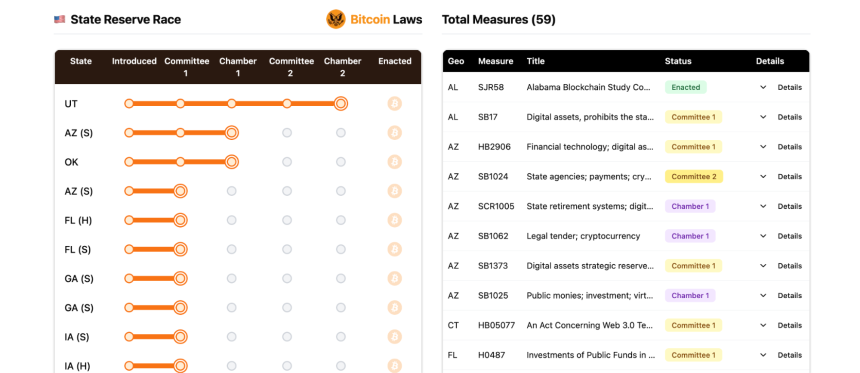This screenshot has height=373, width=860.
Task: Select FL (S) row's current Committee 1 node
Action: point(180,250)
